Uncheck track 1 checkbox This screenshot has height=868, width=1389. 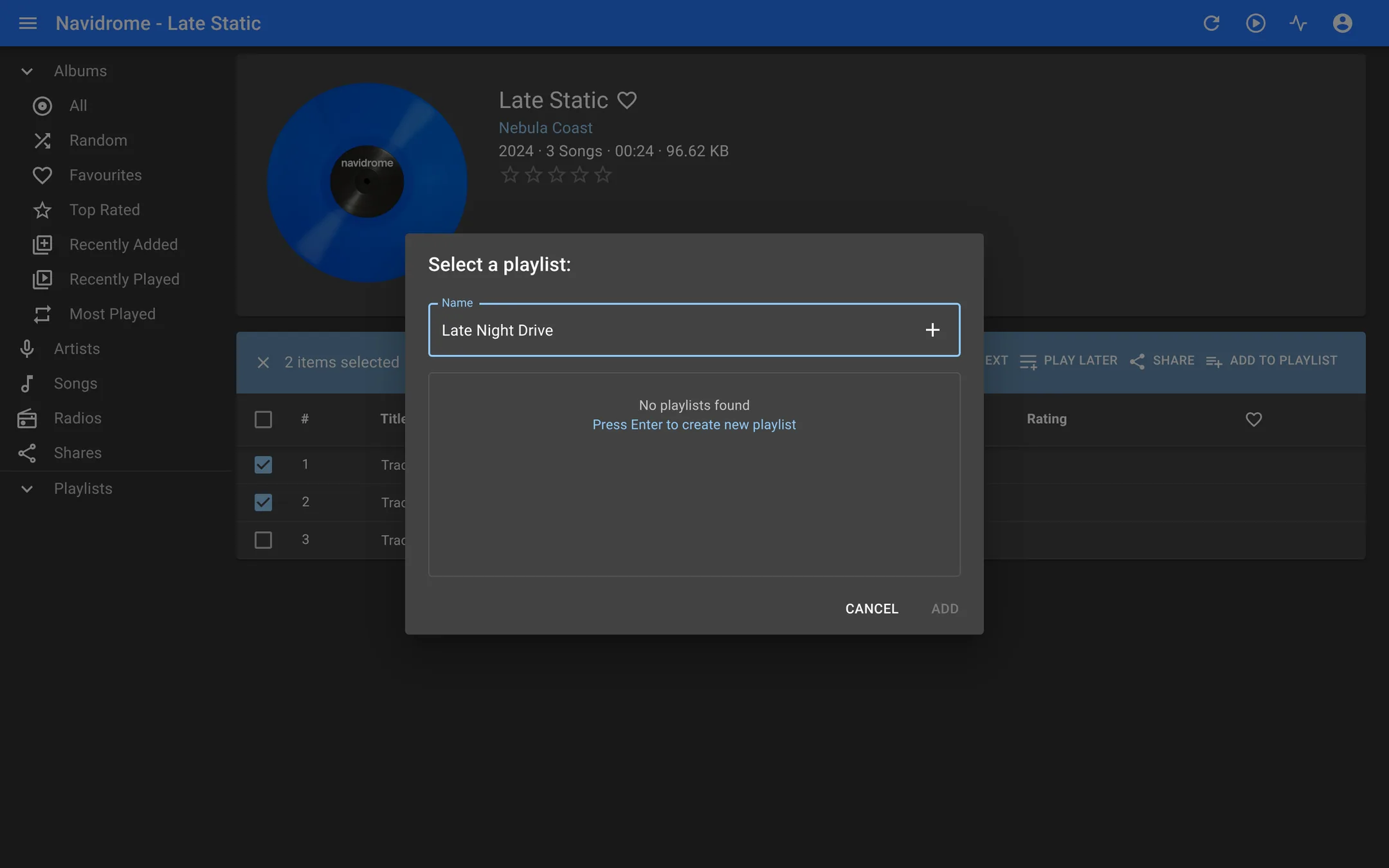pos(263,464)
